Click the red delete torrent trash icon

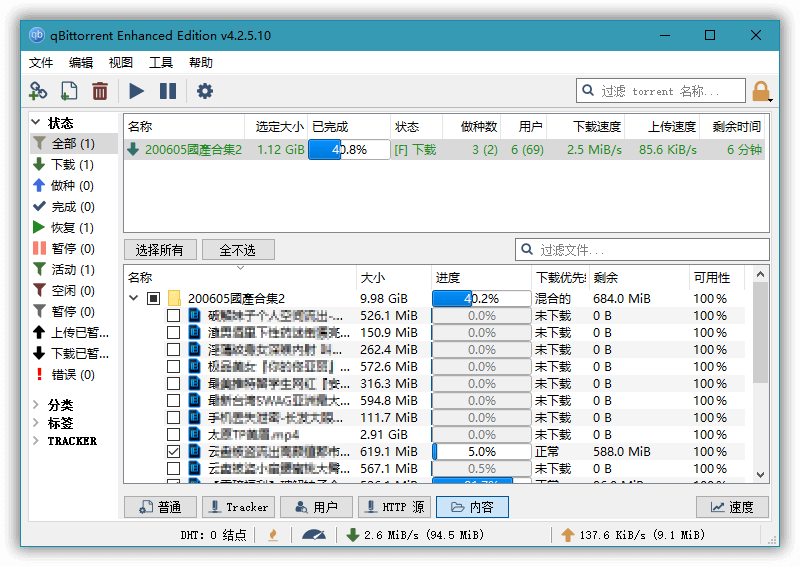[100, 91]
